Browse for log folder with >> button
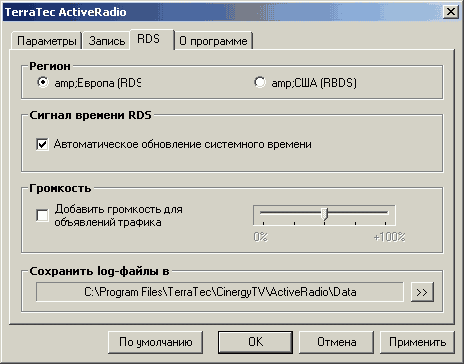The height and width of the screenshot is (364, 464). [x=422, y=292]
